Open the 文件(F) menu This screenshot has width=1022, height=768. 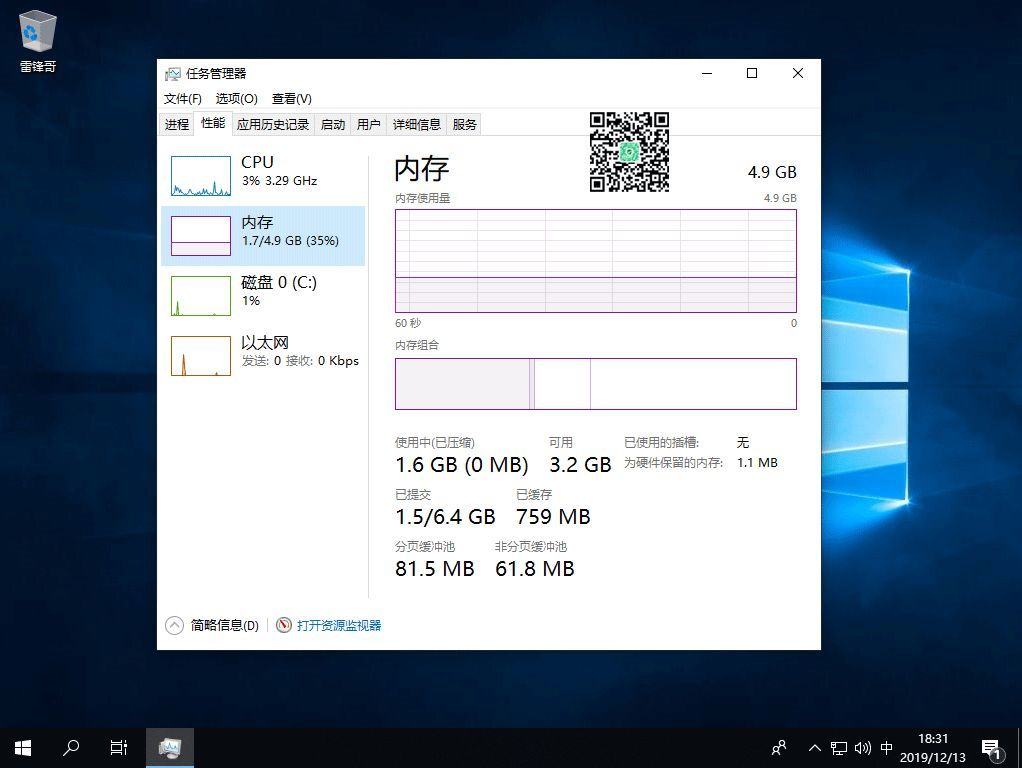click(182, 99)
